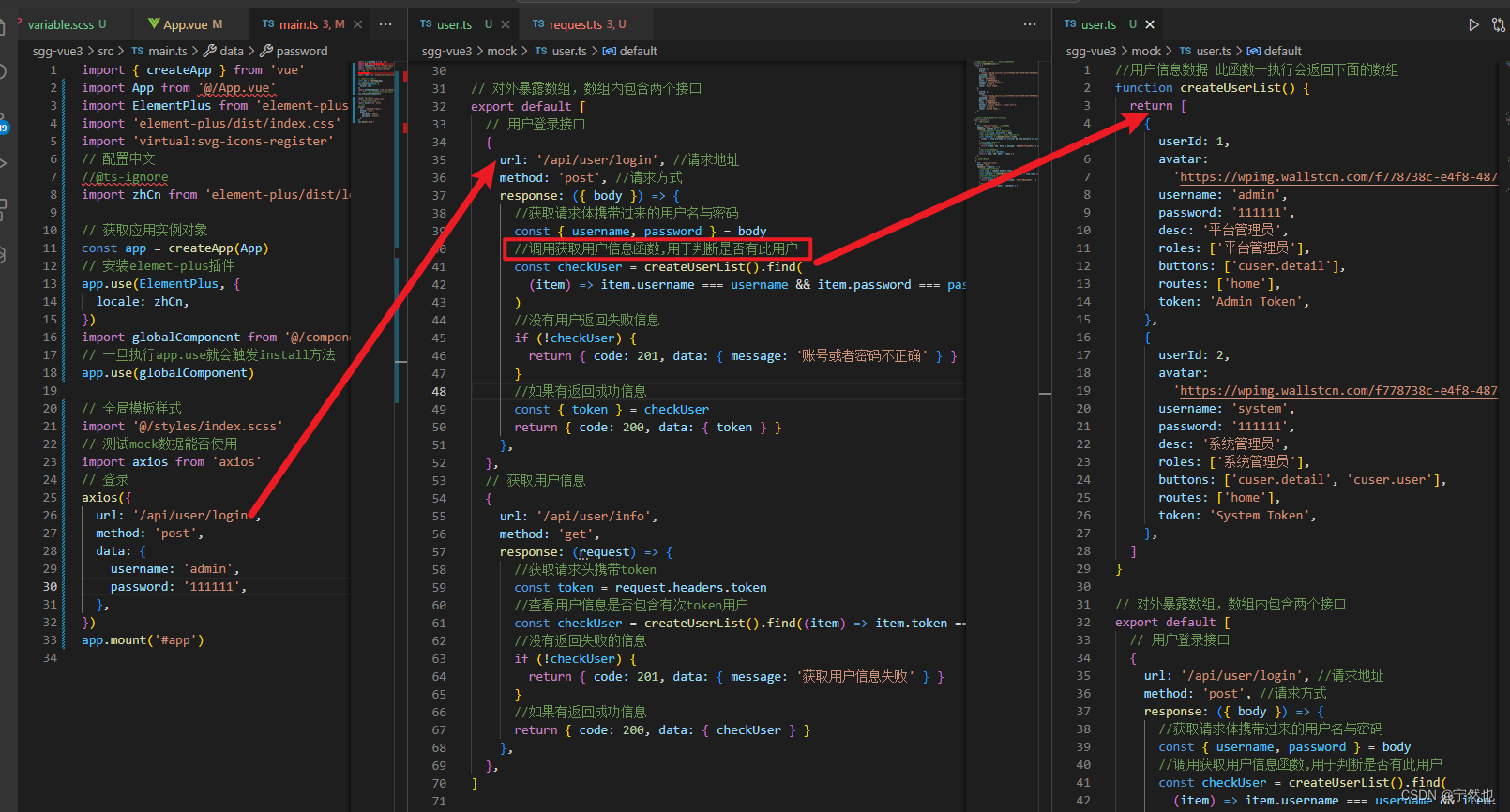This screenshot has width=1510, height=812.
Task: Open more actions menu of middle editor group
Action: [1030, 24]
